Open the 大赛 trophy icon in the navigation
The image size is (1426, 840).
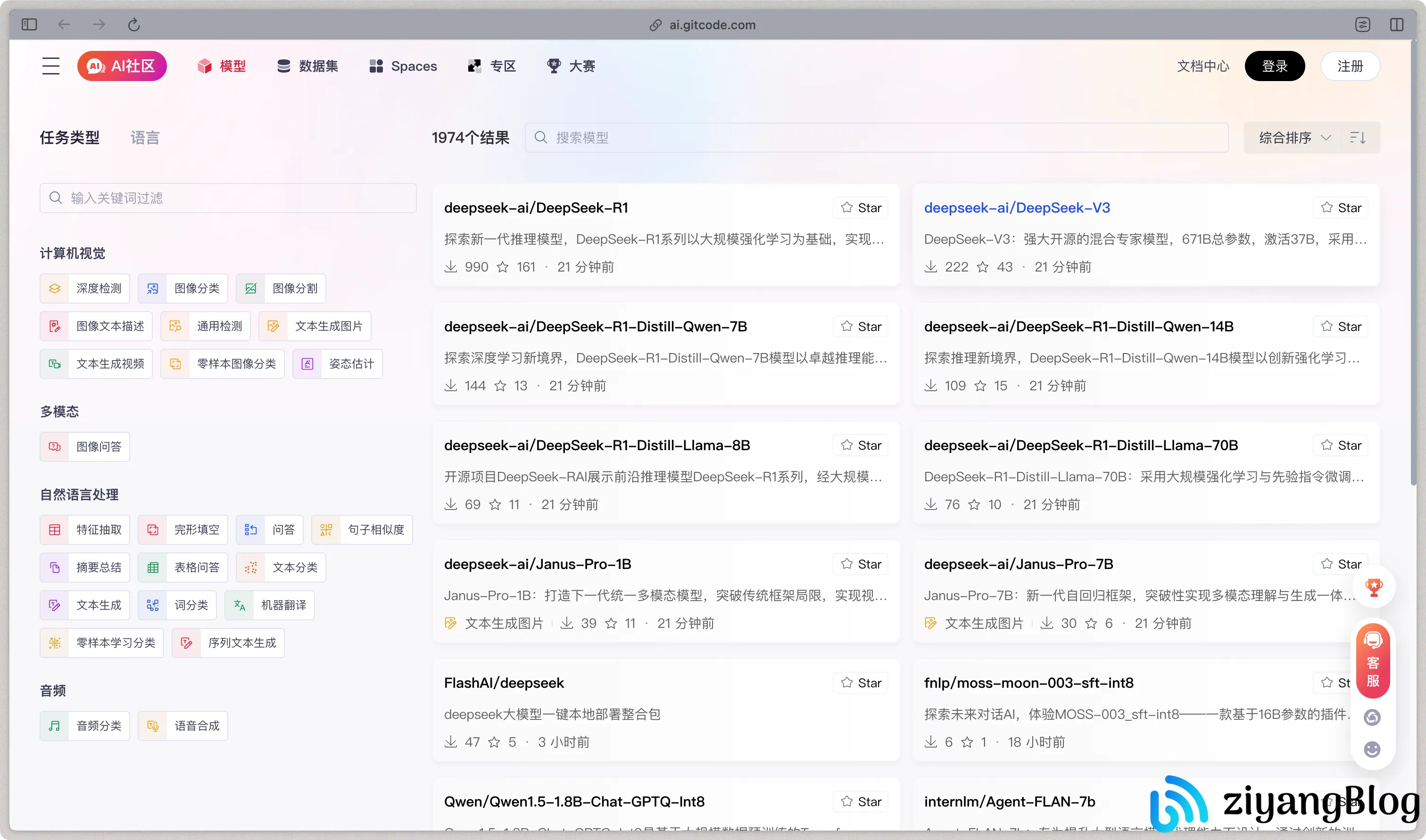(554, 66)
